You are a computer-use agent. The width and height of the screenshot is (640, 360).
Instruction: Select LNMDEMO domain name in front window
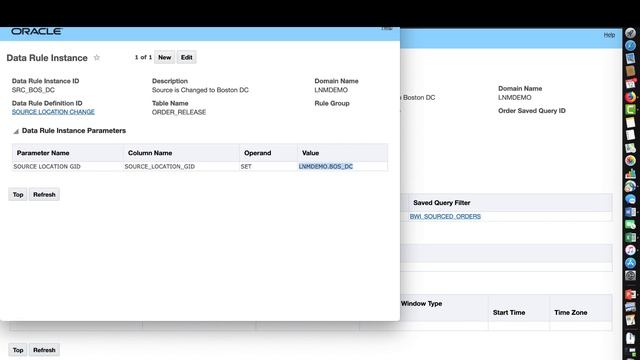331,90
